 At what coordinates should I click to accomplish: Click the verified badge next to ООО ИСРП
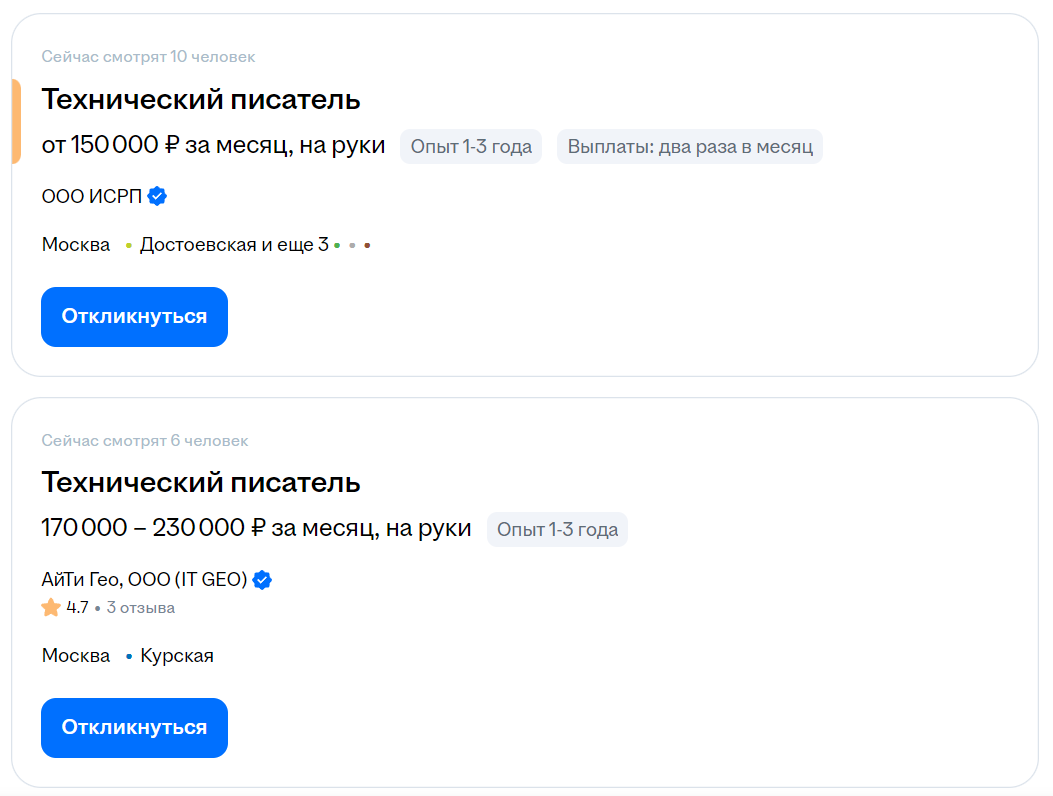point(156,196)
